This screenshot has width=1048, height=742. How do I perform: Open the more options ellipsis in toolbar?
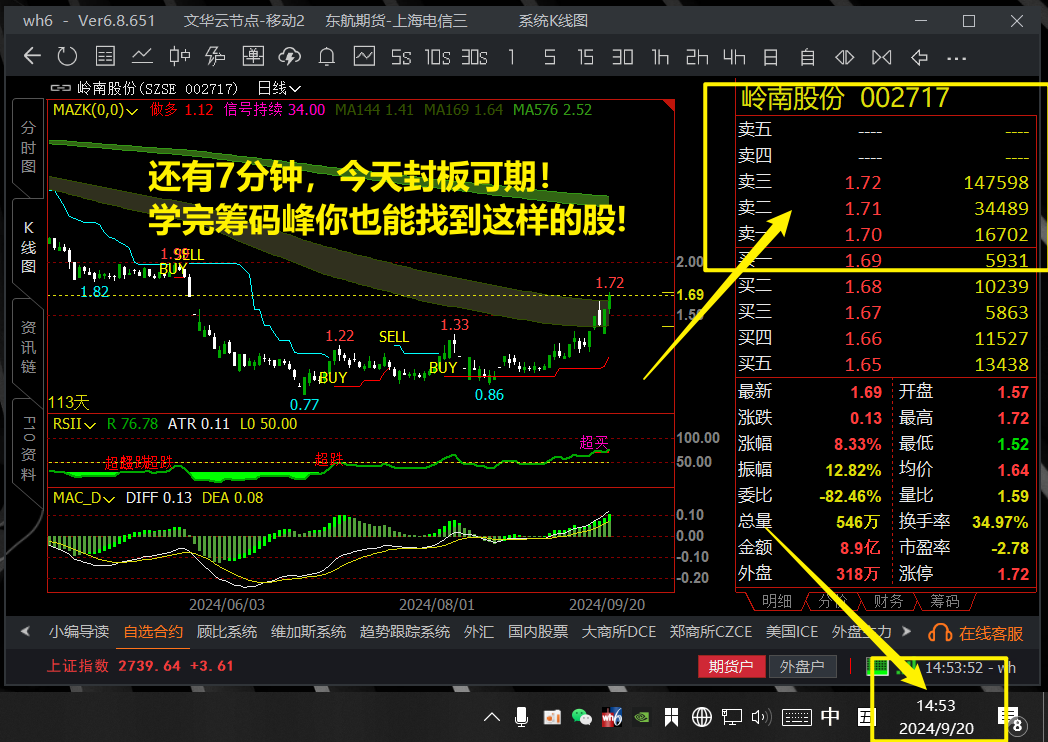(x=956, y=59)
